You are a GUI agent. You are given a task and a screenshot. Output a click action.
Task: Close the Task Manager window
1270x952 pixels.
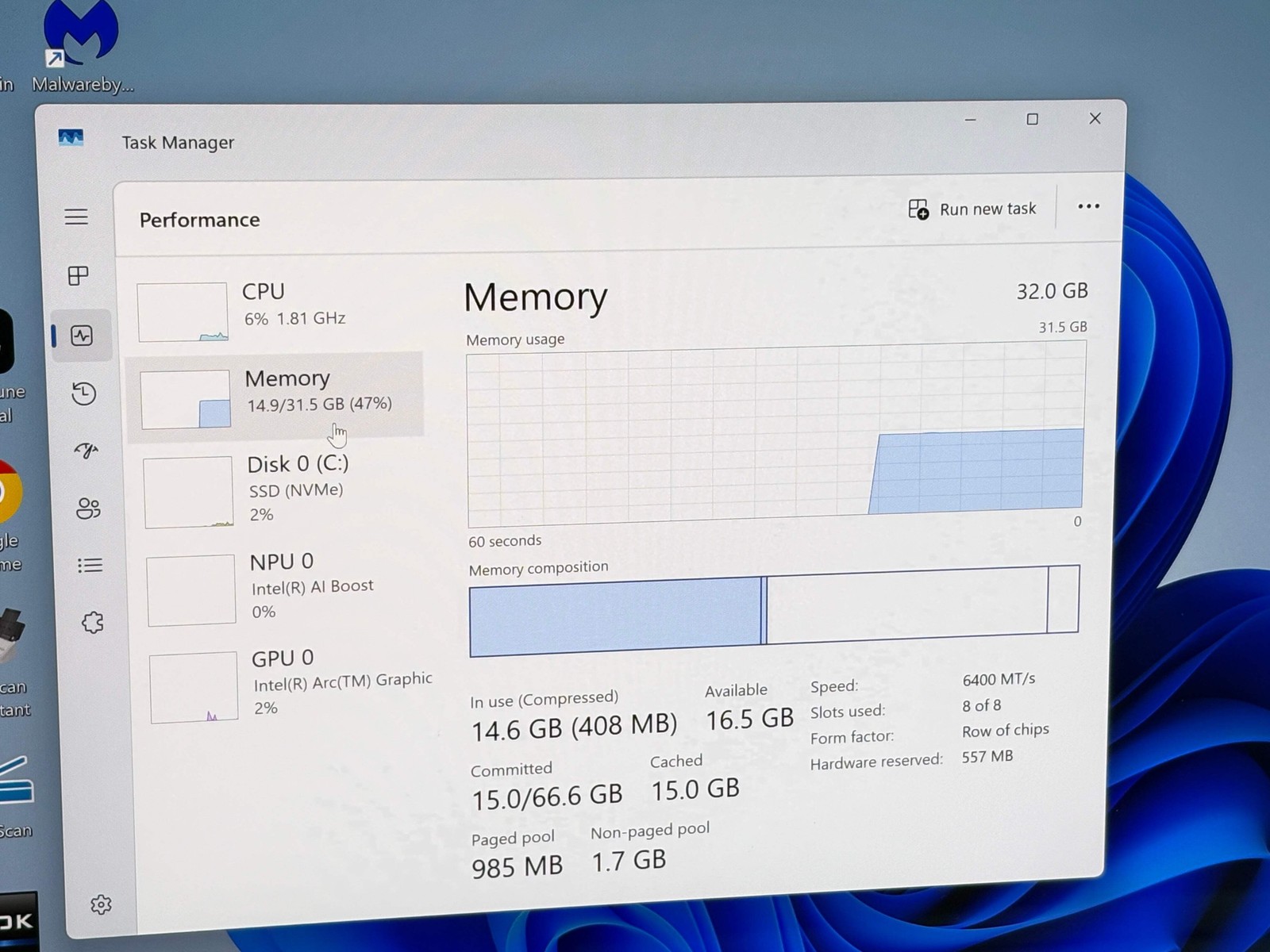coord(1095,118)
